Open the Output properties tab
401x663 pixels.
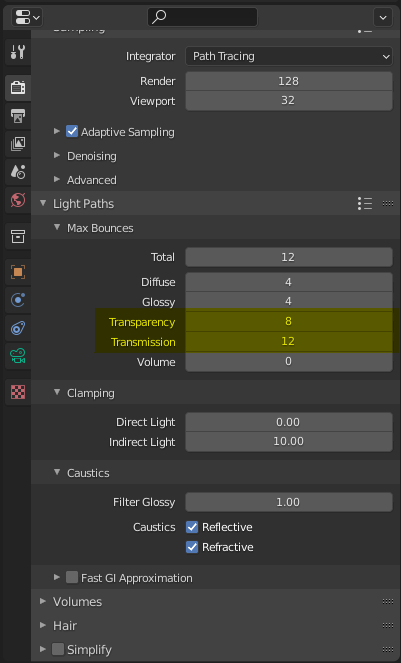coord(18,116)
